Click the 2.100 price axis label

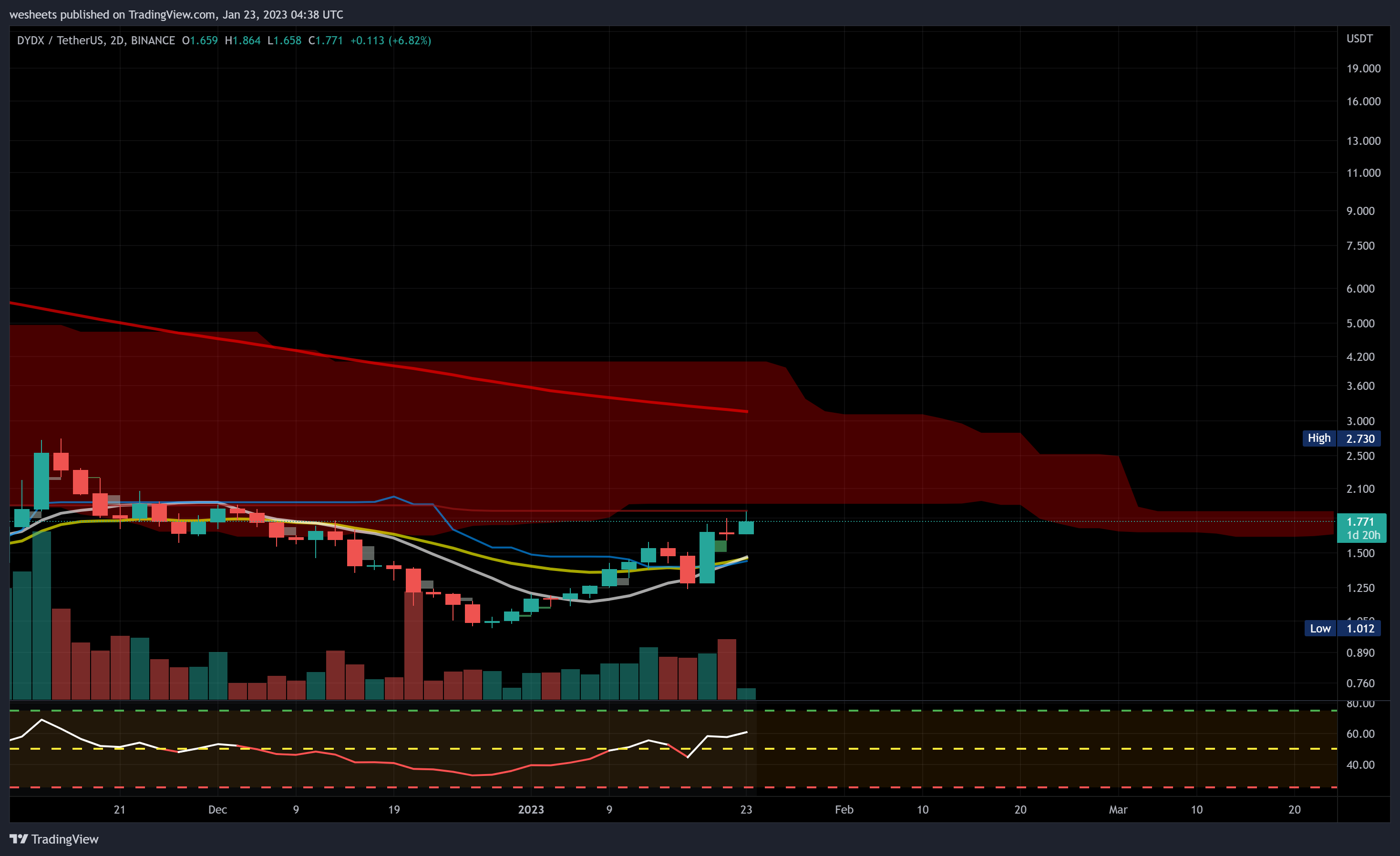coord(1361,489)
